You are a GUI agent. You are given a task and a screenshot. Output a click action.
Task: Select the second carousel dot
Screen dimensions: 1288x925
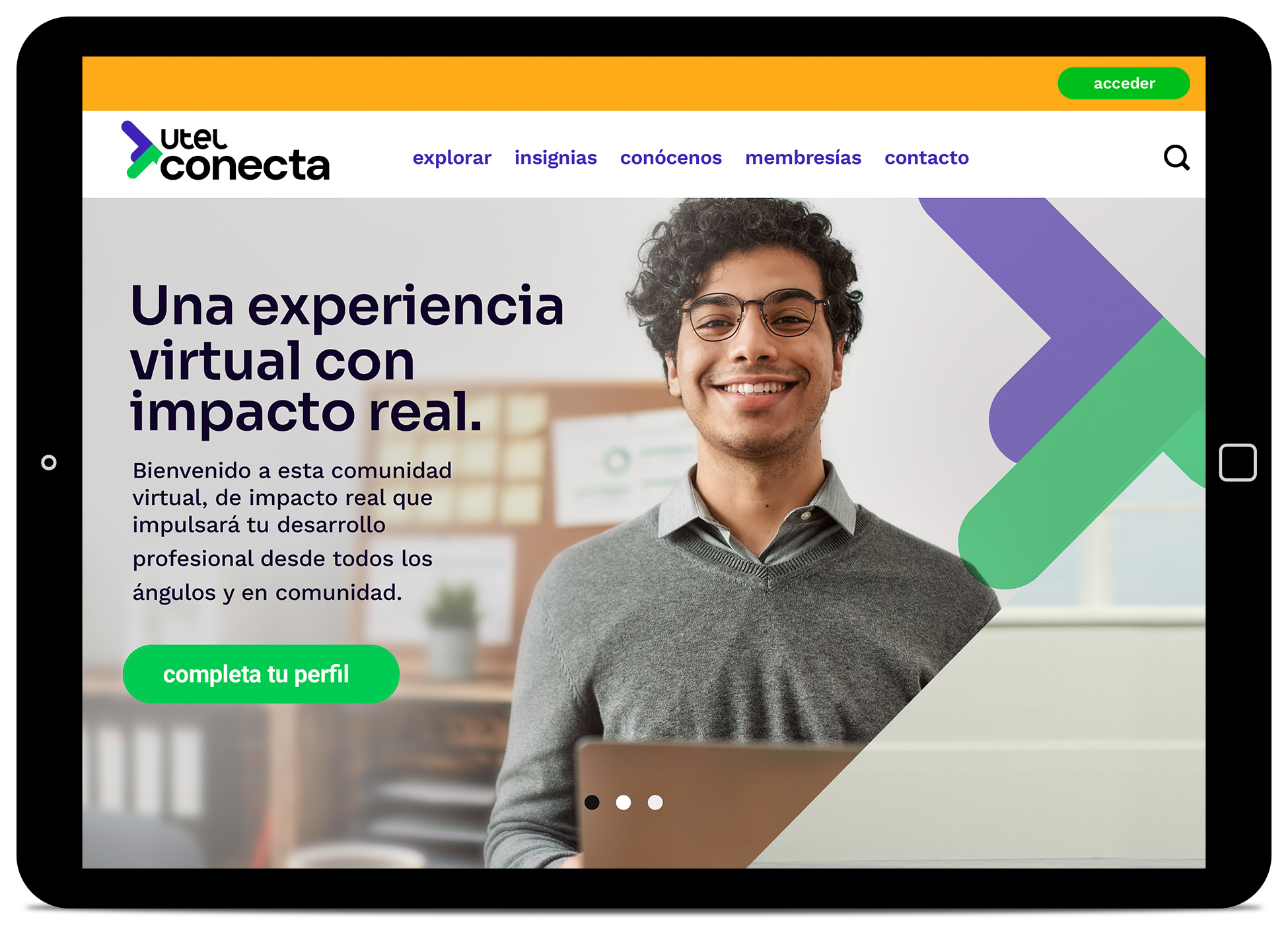pyautogui.click(x=624, y=802)
